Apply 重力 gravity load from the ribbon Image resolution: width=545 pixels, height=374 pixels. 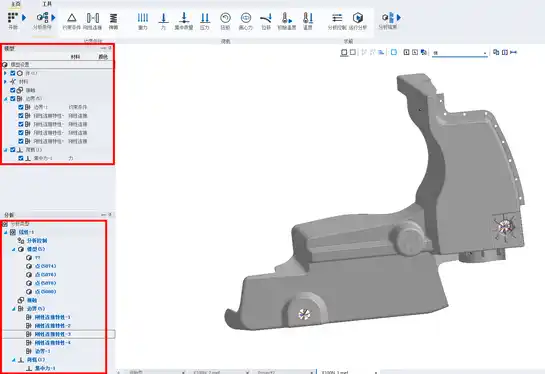[x=143, y=21]
